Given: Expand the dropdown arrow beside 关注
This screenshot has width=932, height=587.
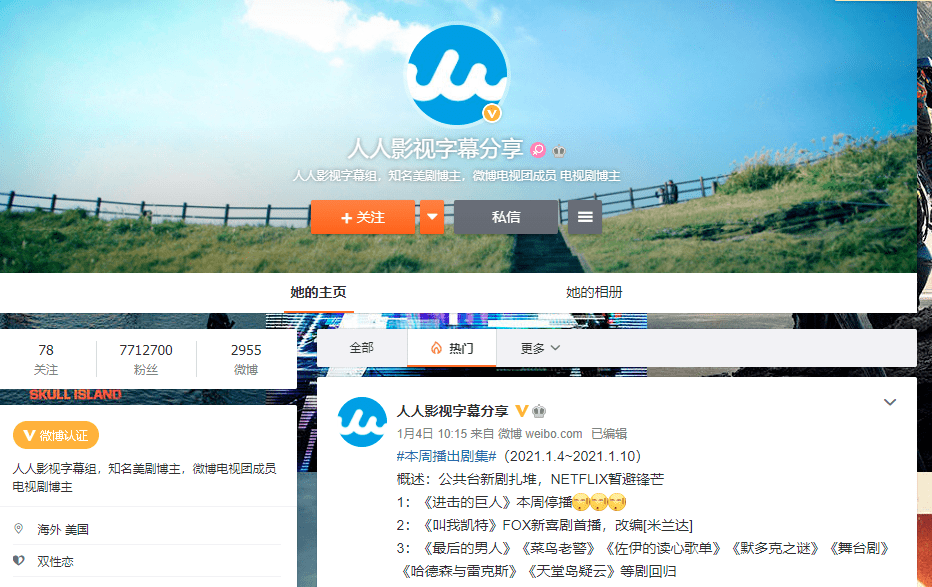Looking at the screenshot, I should tap(431, 217).
